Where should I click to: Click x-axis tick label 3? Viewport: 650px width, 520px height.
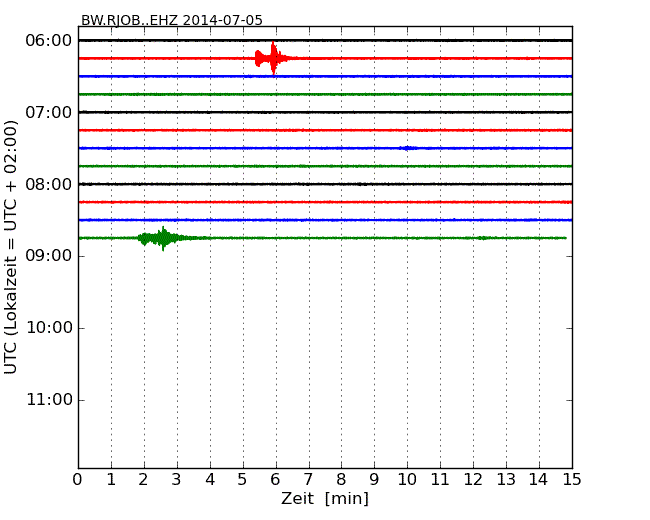tap(177, 480)
